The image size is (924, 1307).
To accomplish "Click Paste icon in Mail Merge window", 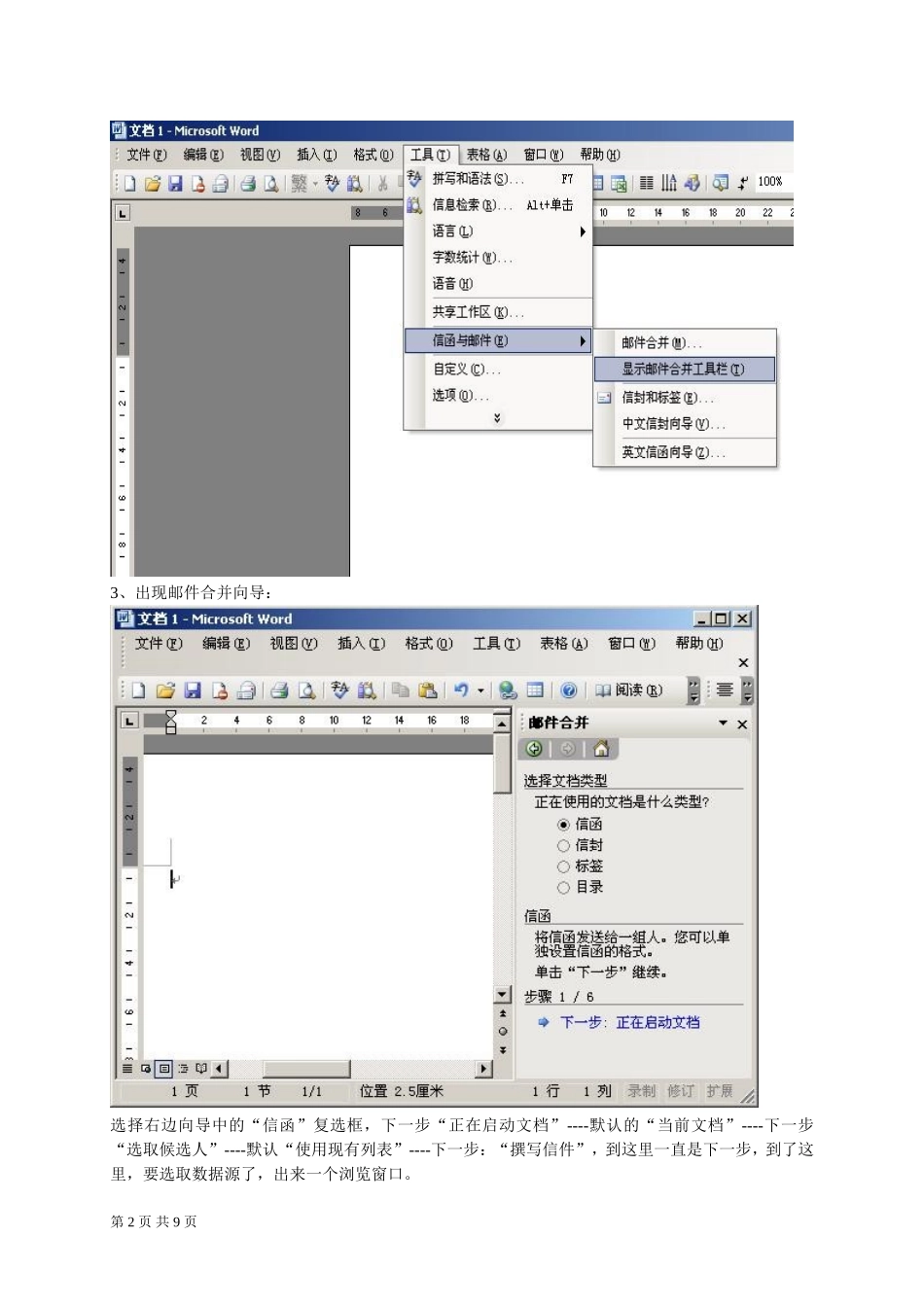I will coord(427,690).
